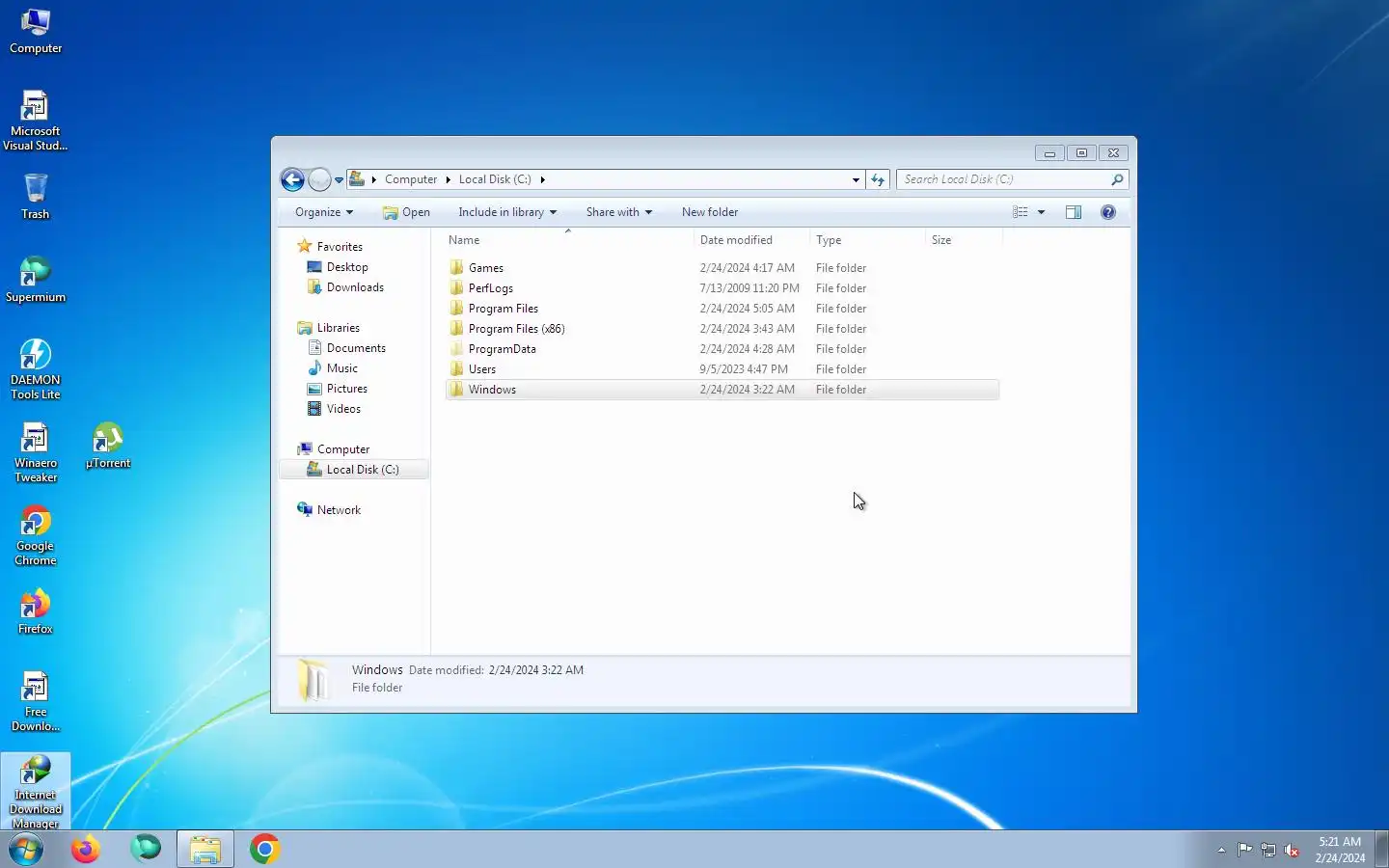This screenshot has width=1389, height=868.
Task: Select the µTorrent desktop shortcut
Action: click(108, 446)
